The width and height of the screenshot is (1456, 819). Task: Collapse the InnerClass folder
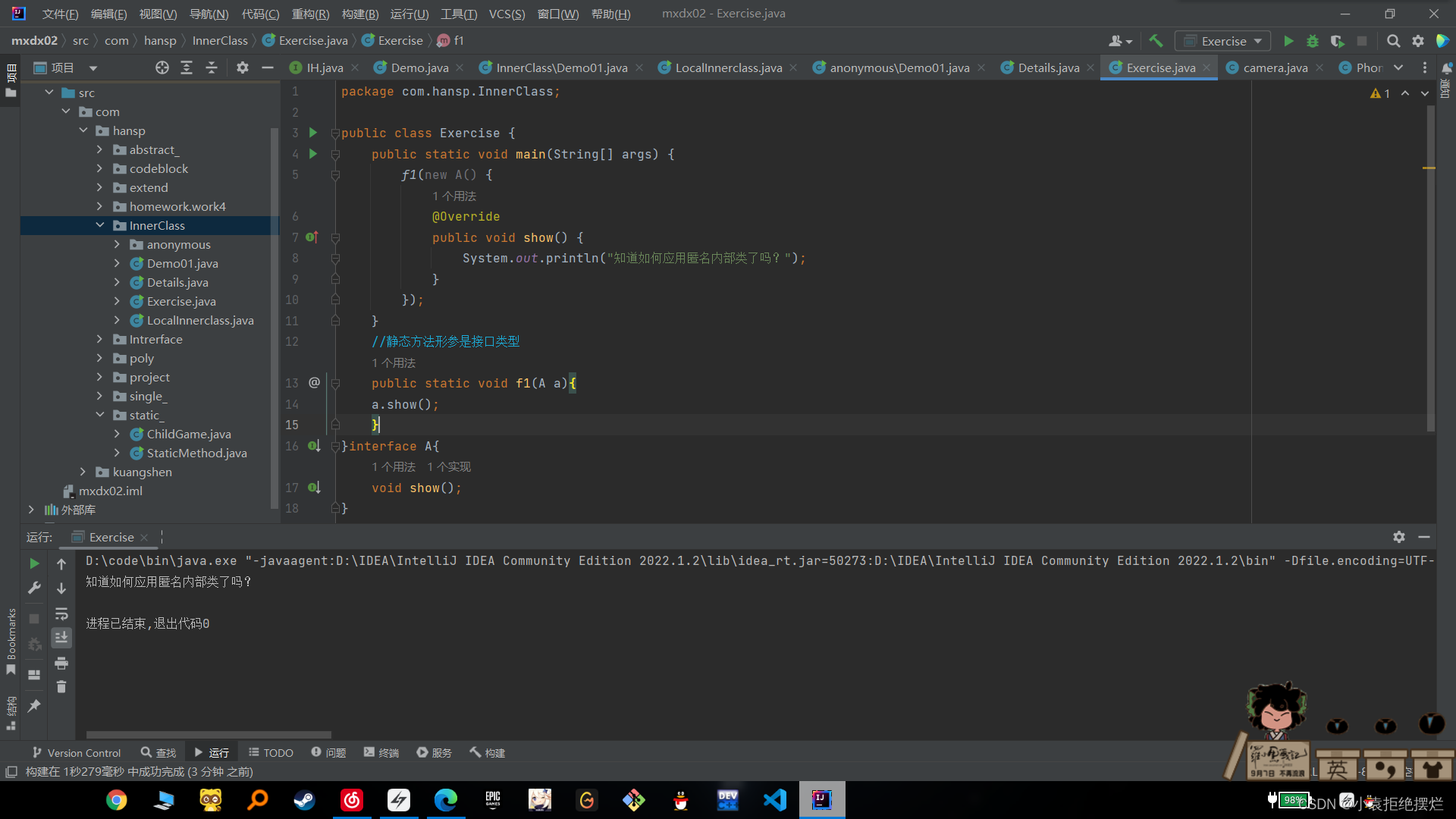pyautogui.click(x=100, y=225)
